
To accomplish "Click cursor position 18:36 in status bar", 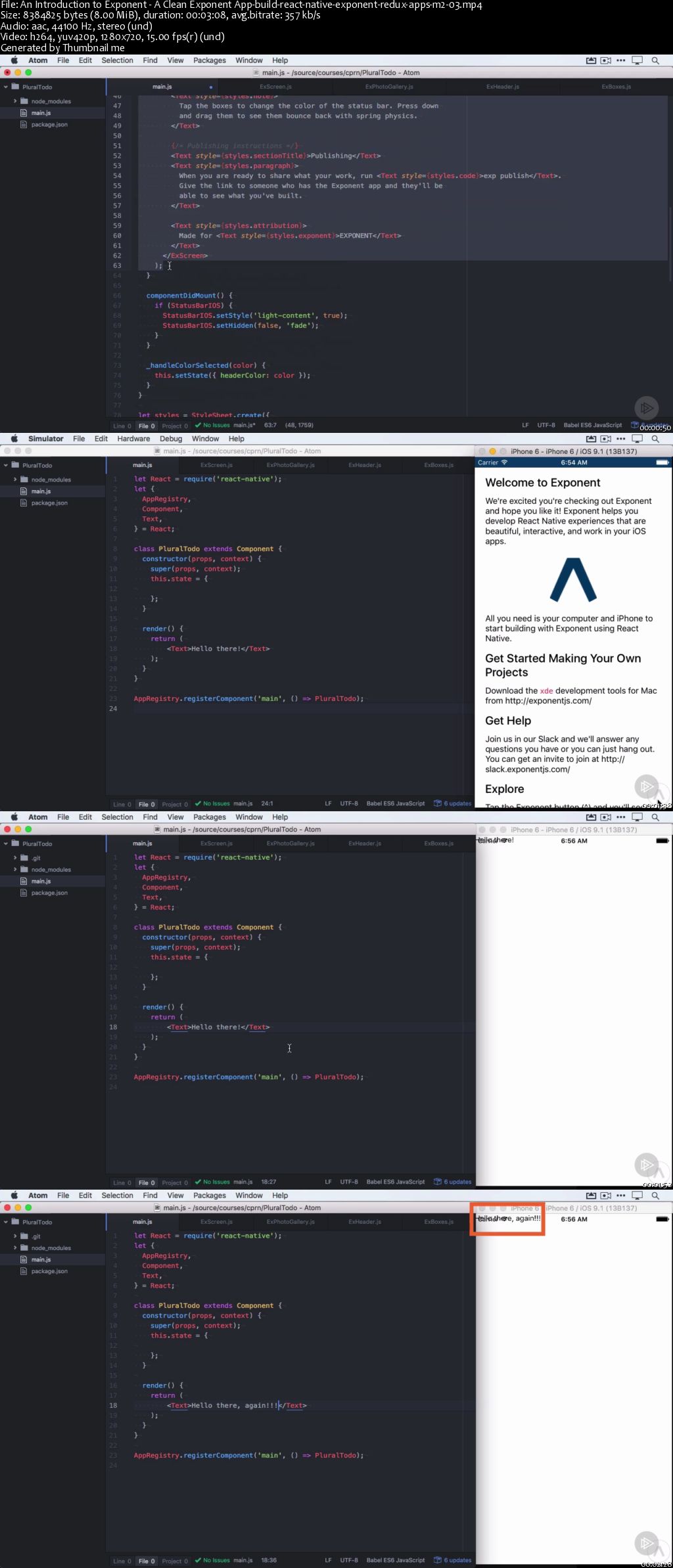I will coord(269,1560).
